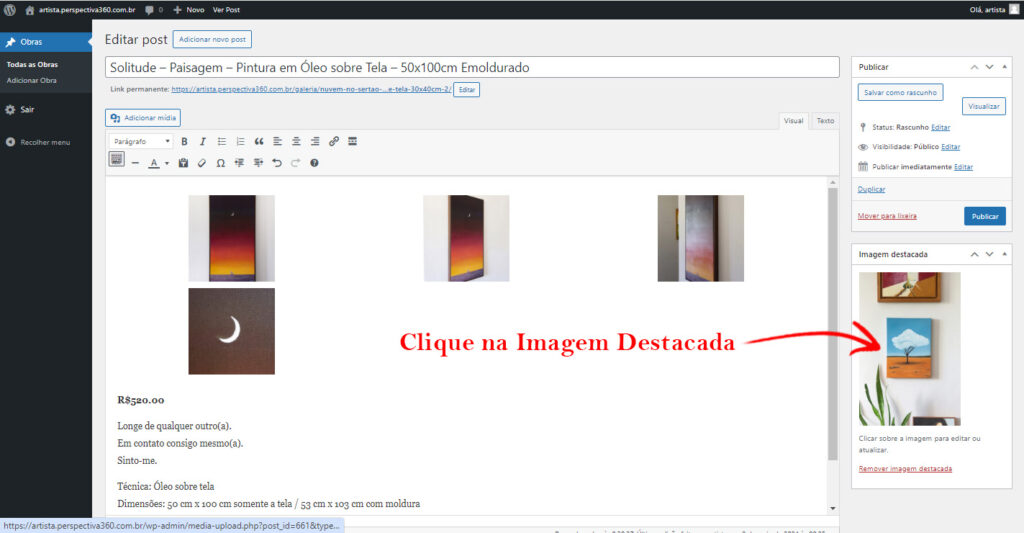Click the Adicionar mídia button
This screenshot has width=1024, height=533.
[x=143, y=118]
